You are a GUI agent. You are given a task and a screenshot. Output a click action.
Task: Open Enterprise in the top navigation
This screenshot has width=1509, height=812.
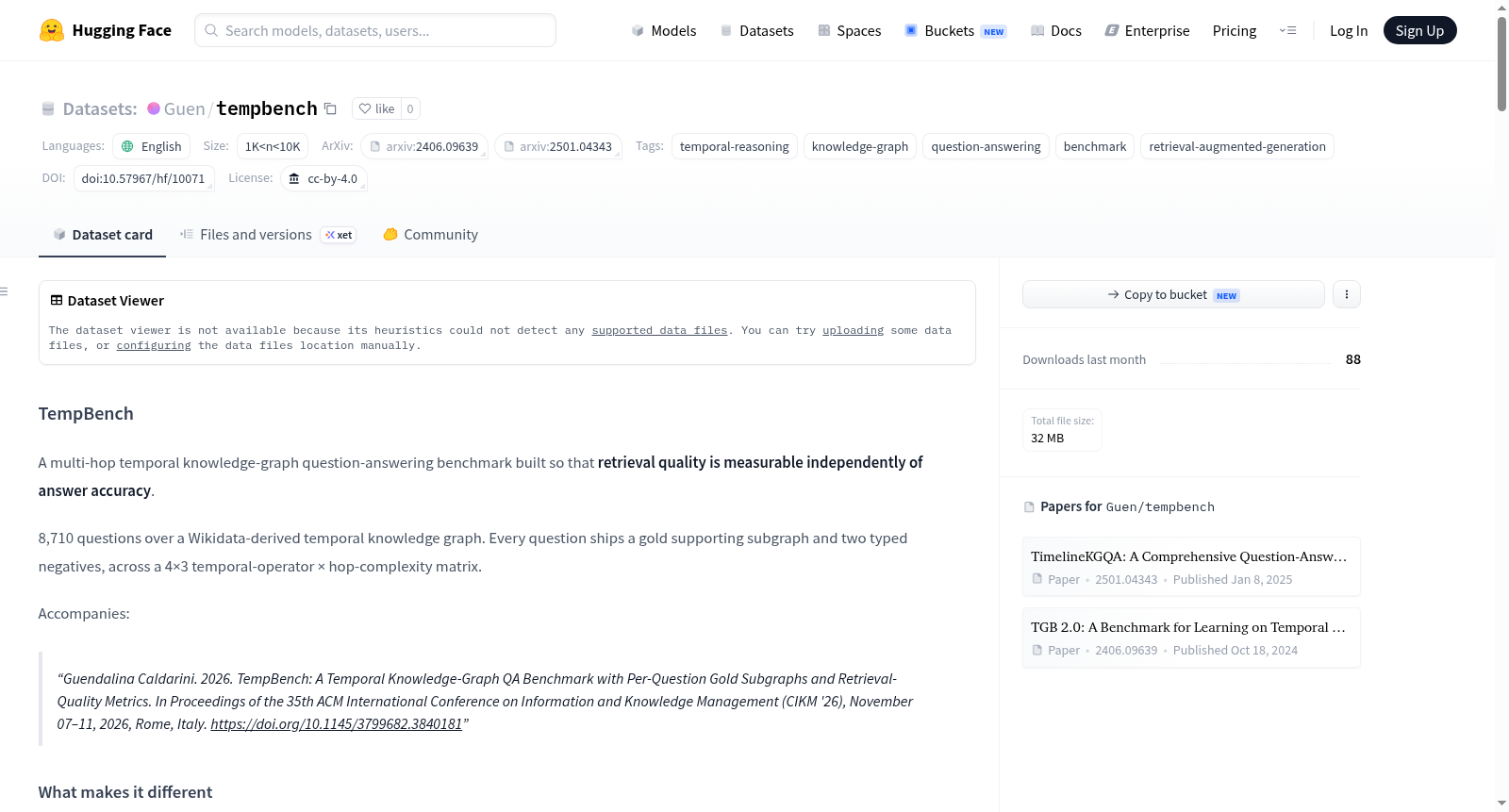(x=1147, y=30)
